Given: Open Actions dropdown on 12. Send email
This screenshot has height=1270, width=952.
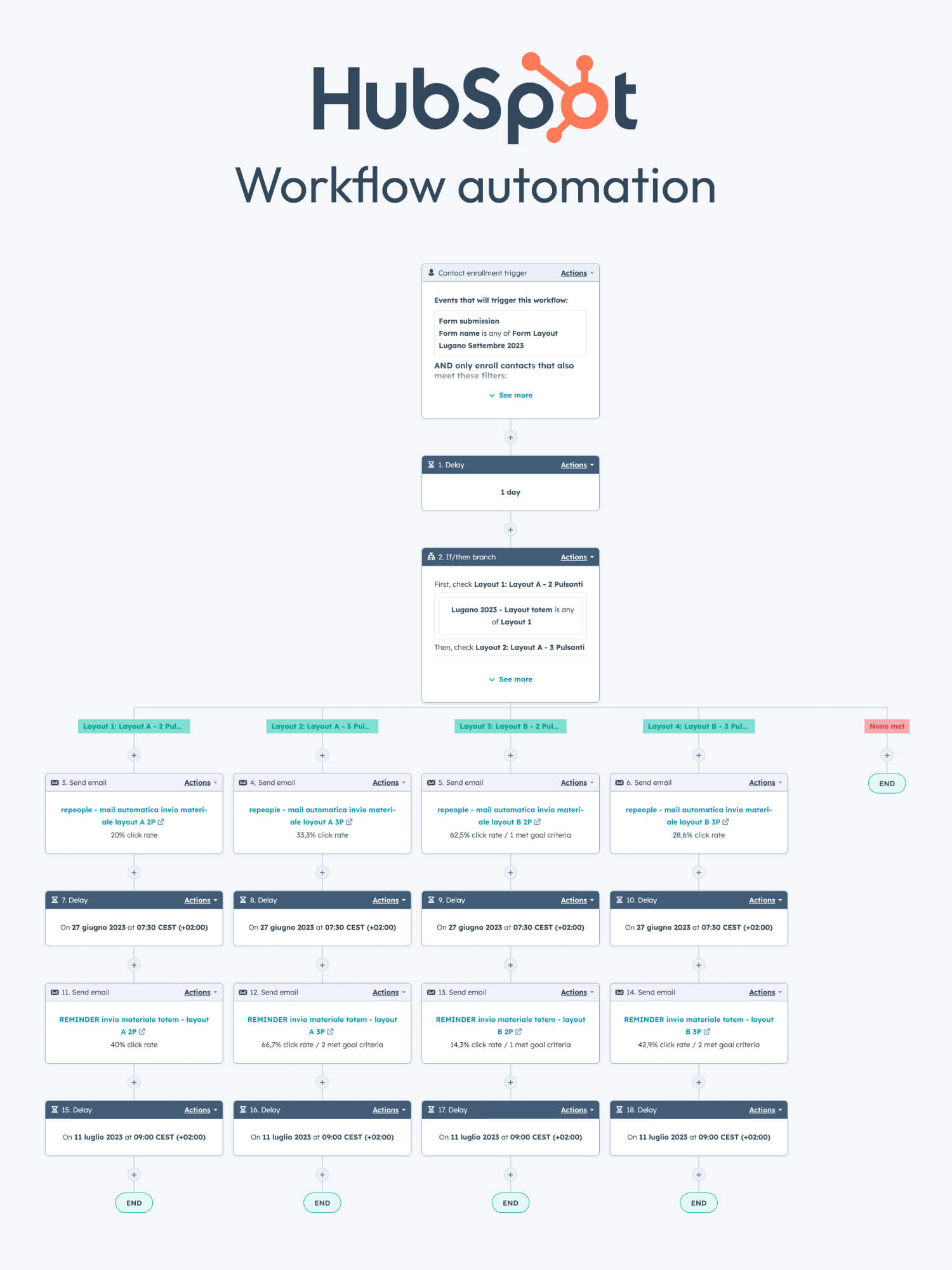Looking at the screenshot, I should click(389, 992).
